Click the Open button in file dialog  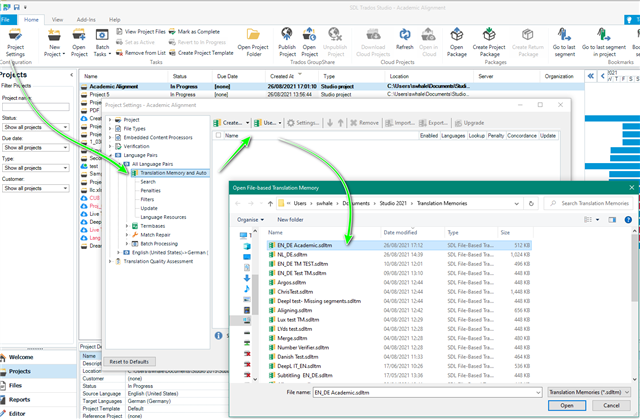(x=567, y=406)
